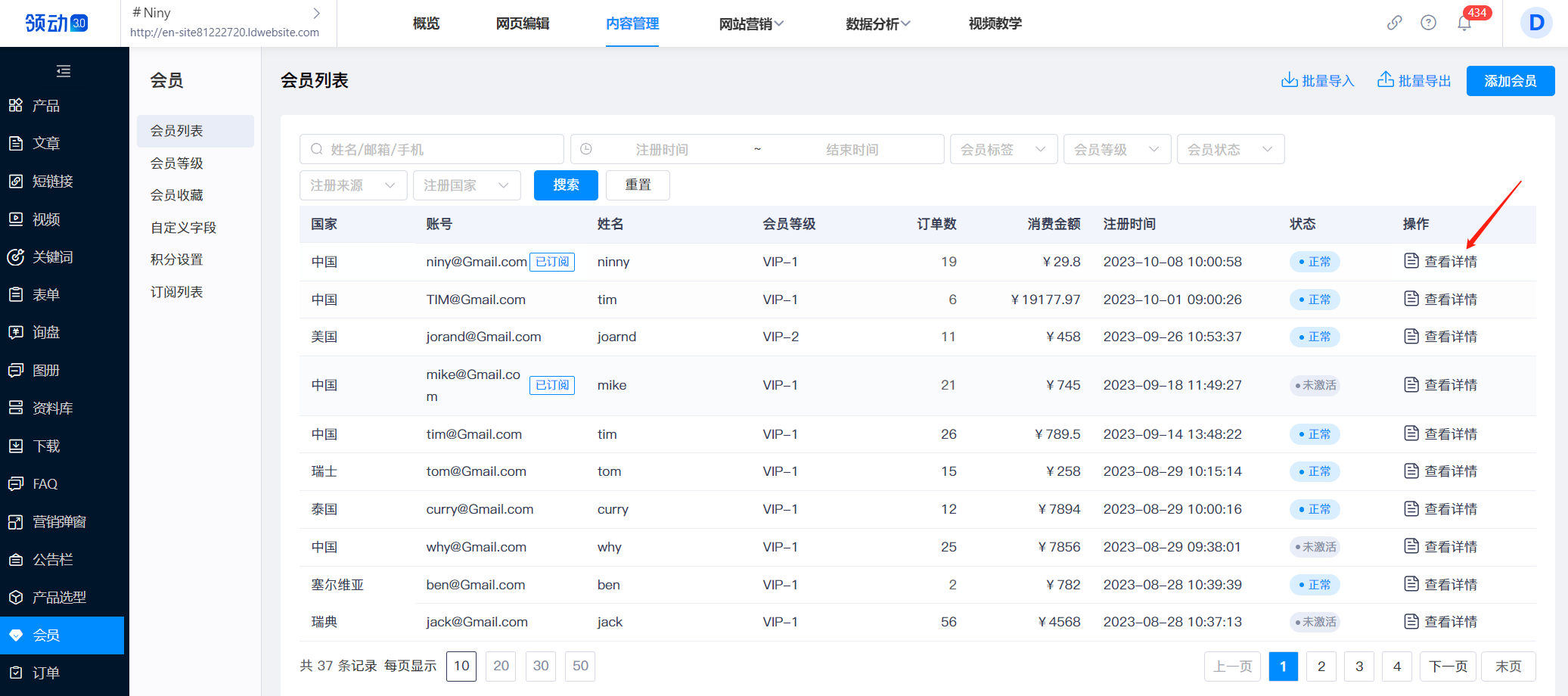Collapse the sidebar with the menu icon
This screenshot has width=1568, height=696.
(64, 71)
